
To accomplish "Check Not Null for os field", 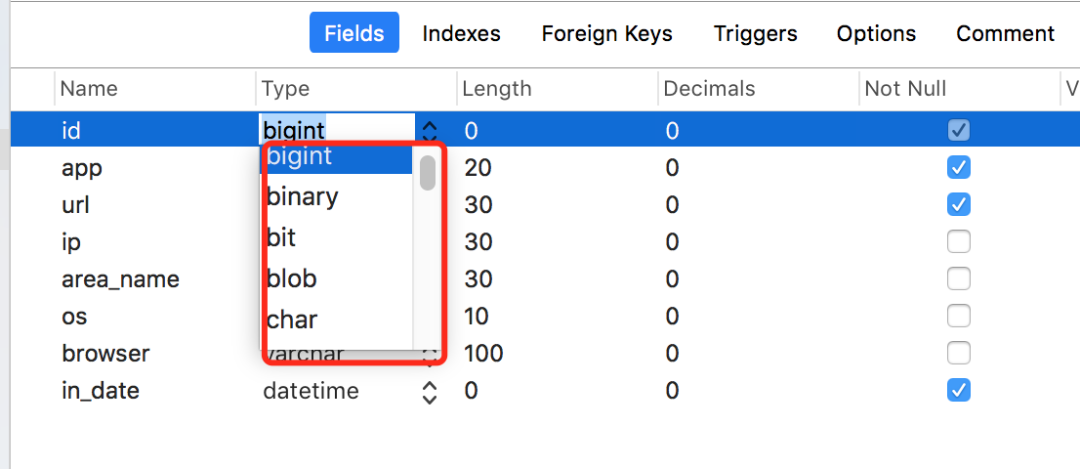I will pyautogui.click(x=958, y=316).
